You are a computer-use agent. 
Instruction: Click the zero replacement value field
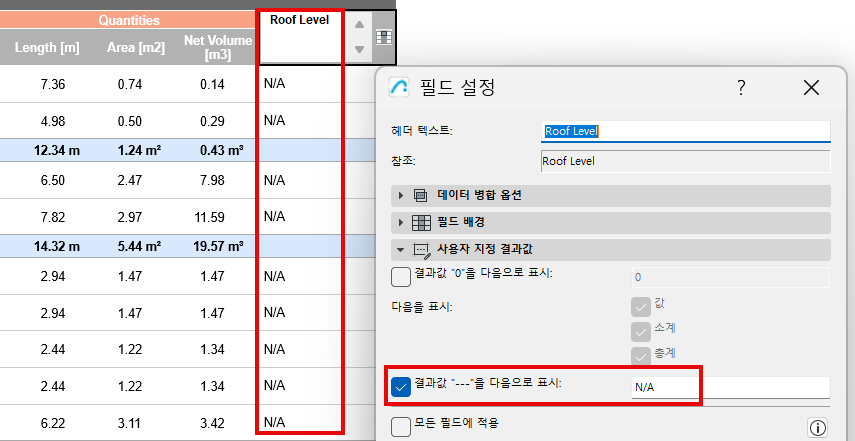coord(731,277)
